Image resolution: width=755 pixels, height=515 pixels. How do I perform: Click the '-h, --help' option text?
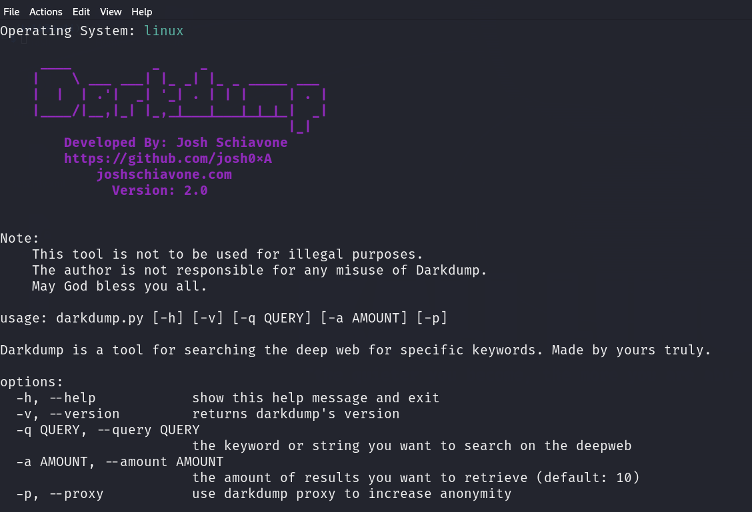point(56,398)
